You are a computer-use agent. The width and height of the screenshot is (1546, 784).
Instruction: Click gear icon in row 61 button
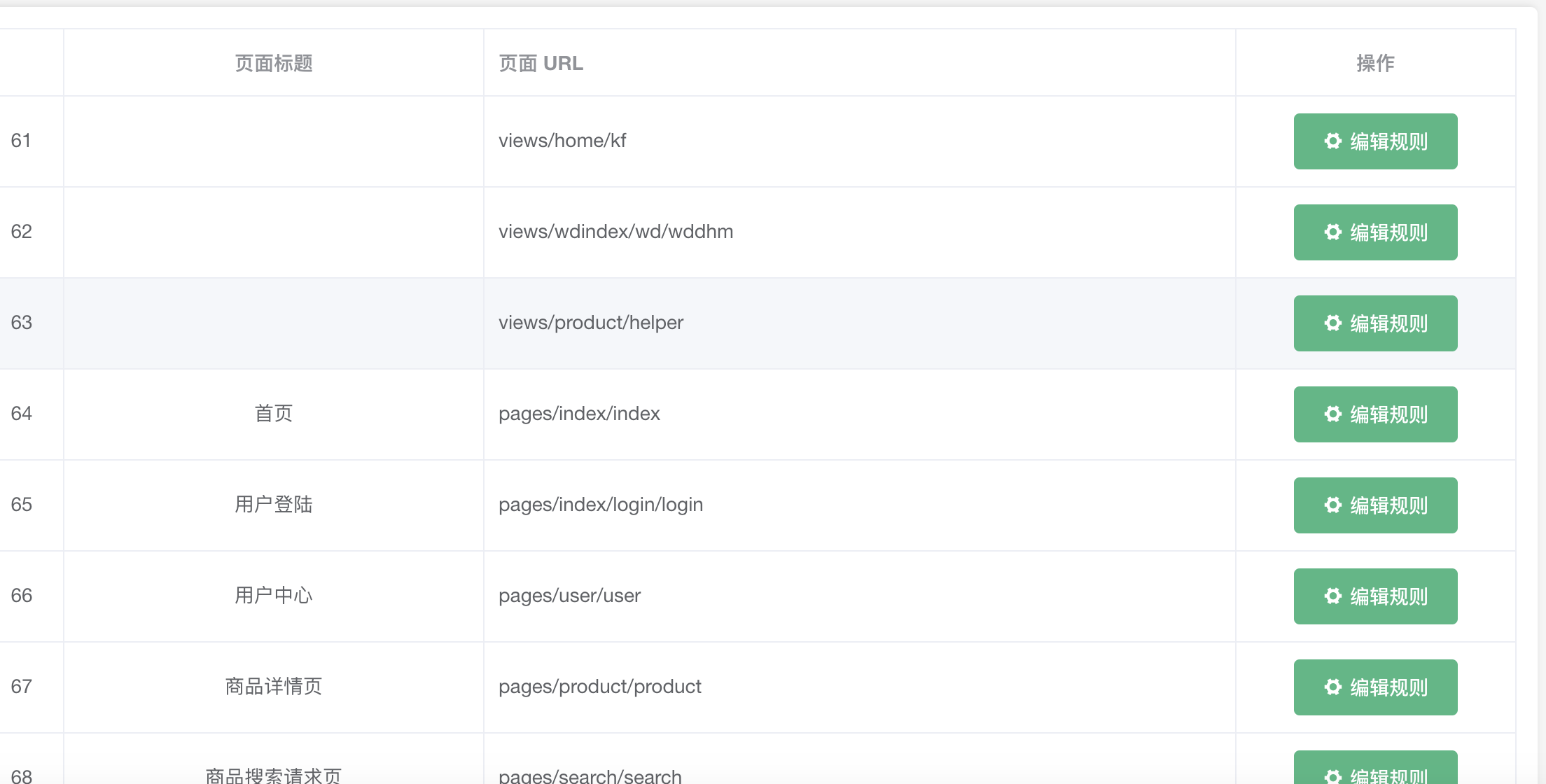[x=1333, y=141]
